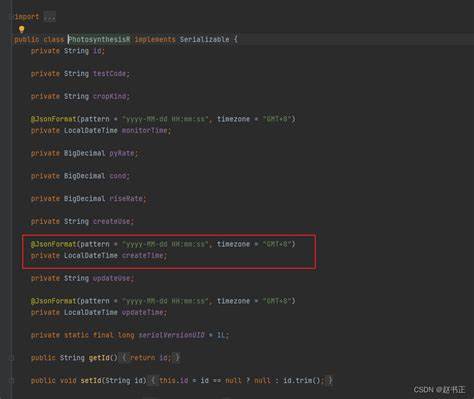Expand the setId method fold marker

[12, 381]
